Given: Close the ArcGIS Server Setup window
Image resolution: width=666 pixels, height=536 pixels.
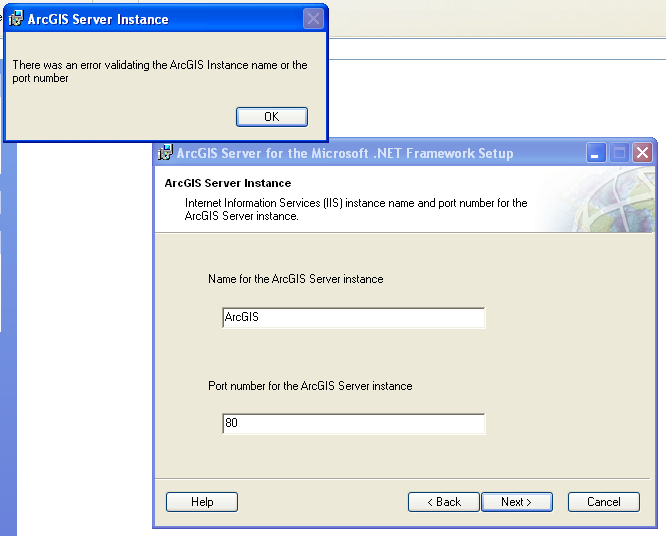Looking at the screenshot, I should [x=643, y=152].
